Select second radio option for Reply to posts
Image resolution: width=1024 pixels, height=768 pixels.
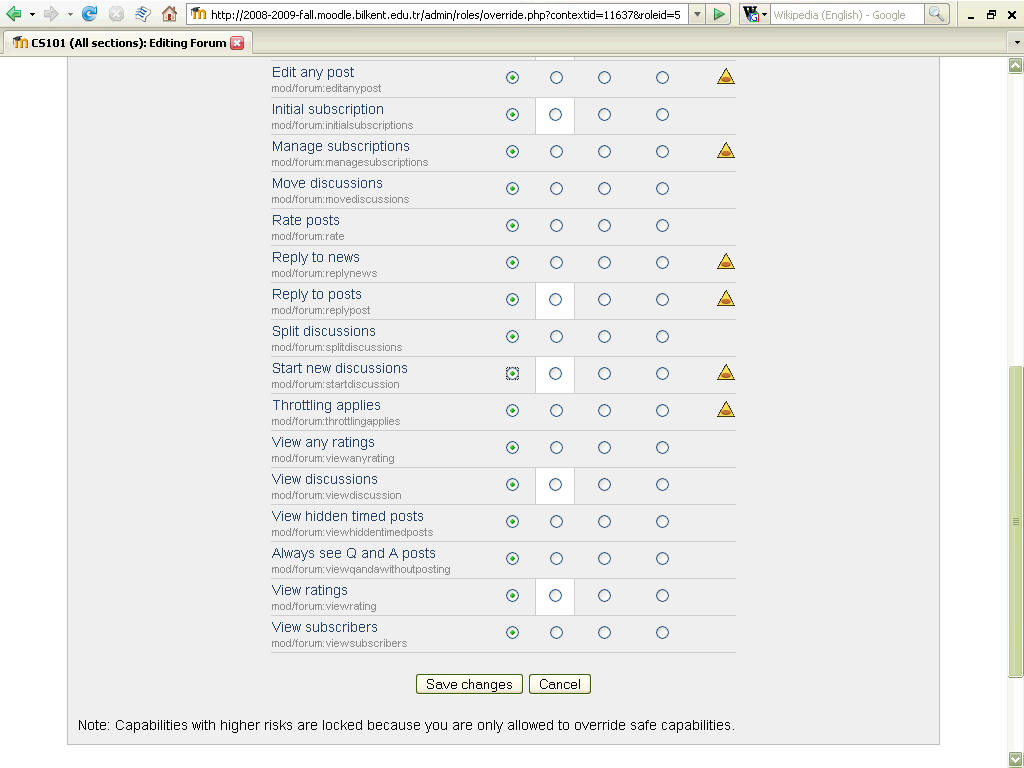click(555, 300)
